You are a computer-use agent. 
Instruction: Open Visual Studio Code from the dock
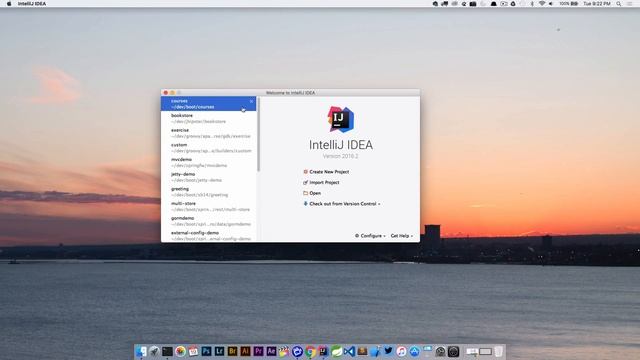[349, 351]
